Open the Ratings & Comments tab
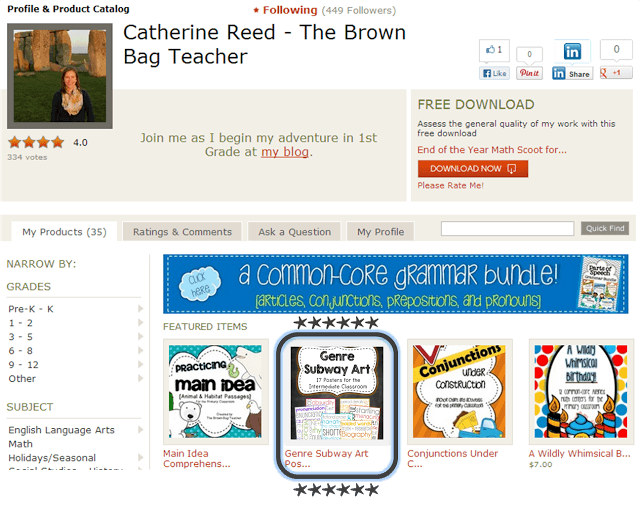The height and width of the screenshot is (513, 640). click(182, 232)
